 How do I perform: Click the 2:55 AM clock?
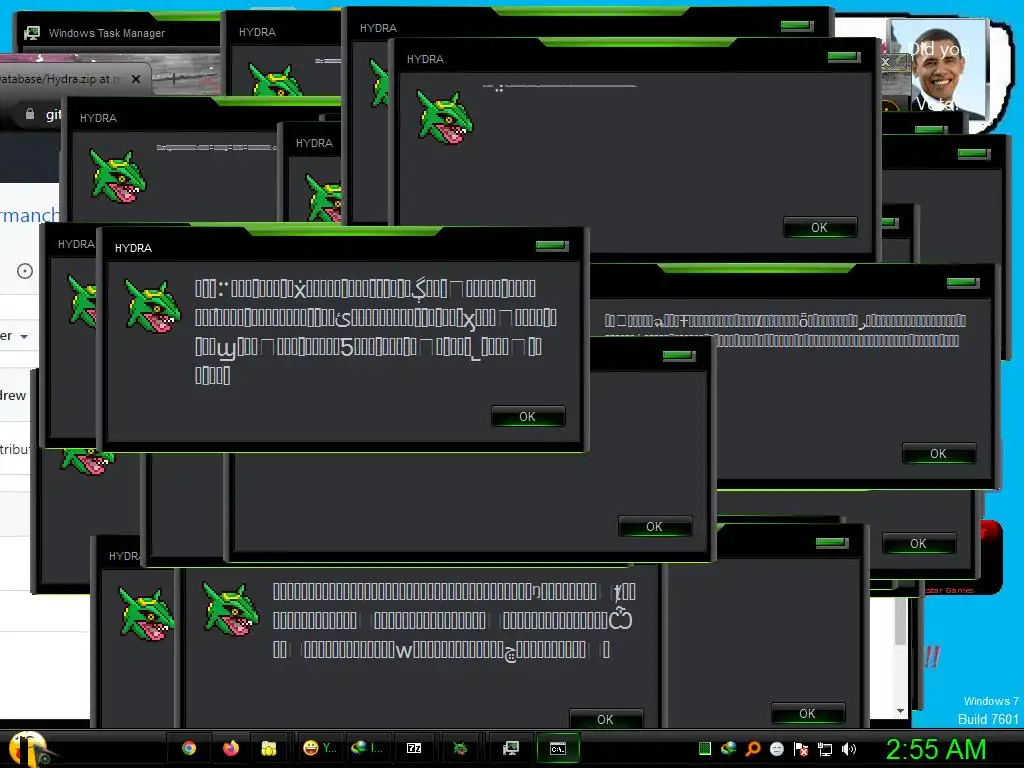(x=936, y=749)
